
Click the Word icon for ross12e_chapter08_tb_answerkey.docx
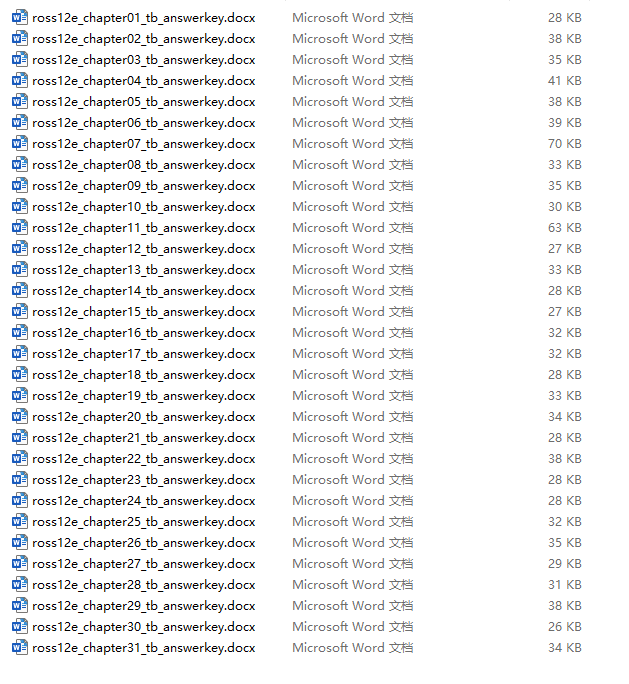pyautogui.click(x=20, y=165)
